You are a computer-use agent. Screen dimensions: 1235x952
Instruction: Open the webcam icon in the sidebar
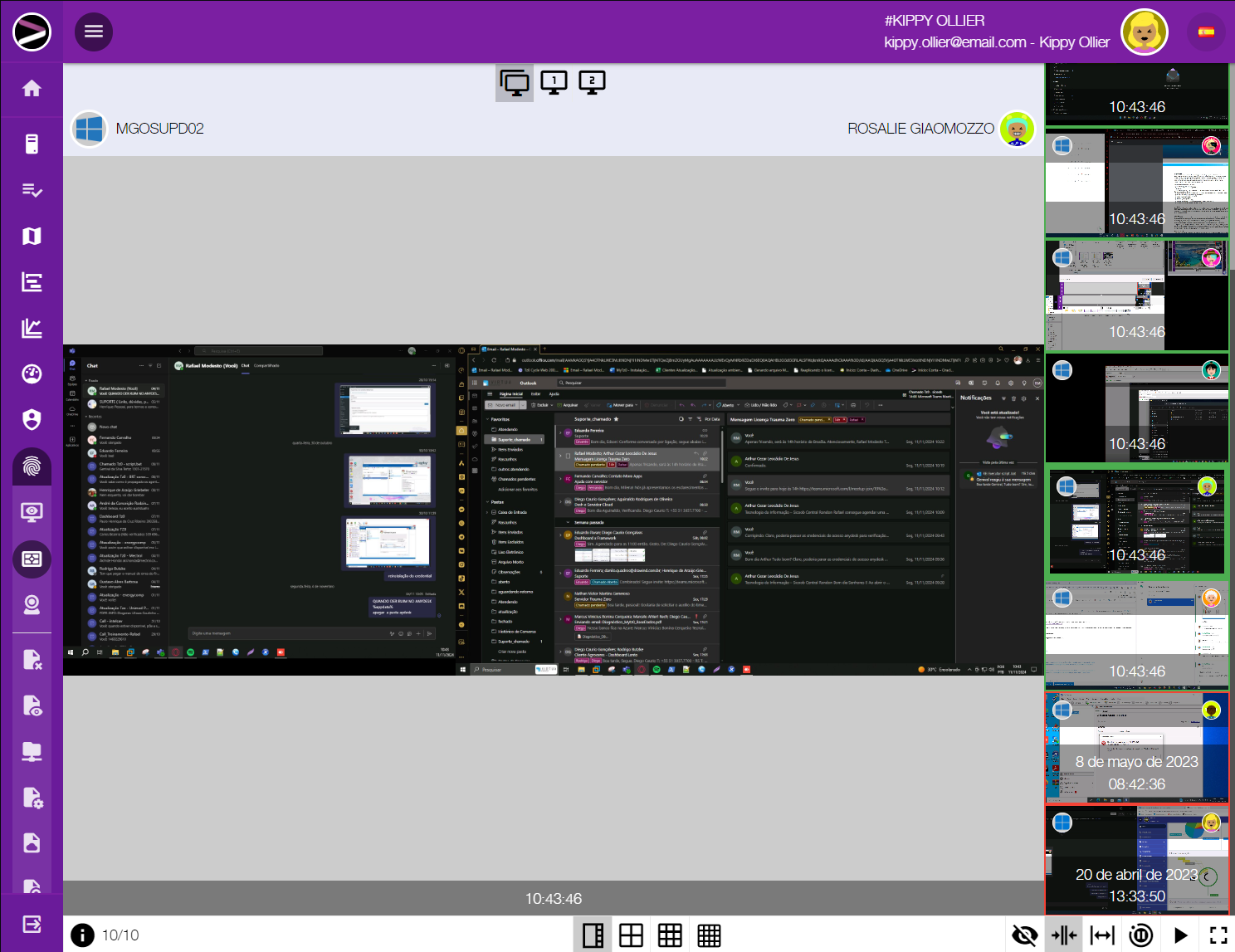(32, 605)
